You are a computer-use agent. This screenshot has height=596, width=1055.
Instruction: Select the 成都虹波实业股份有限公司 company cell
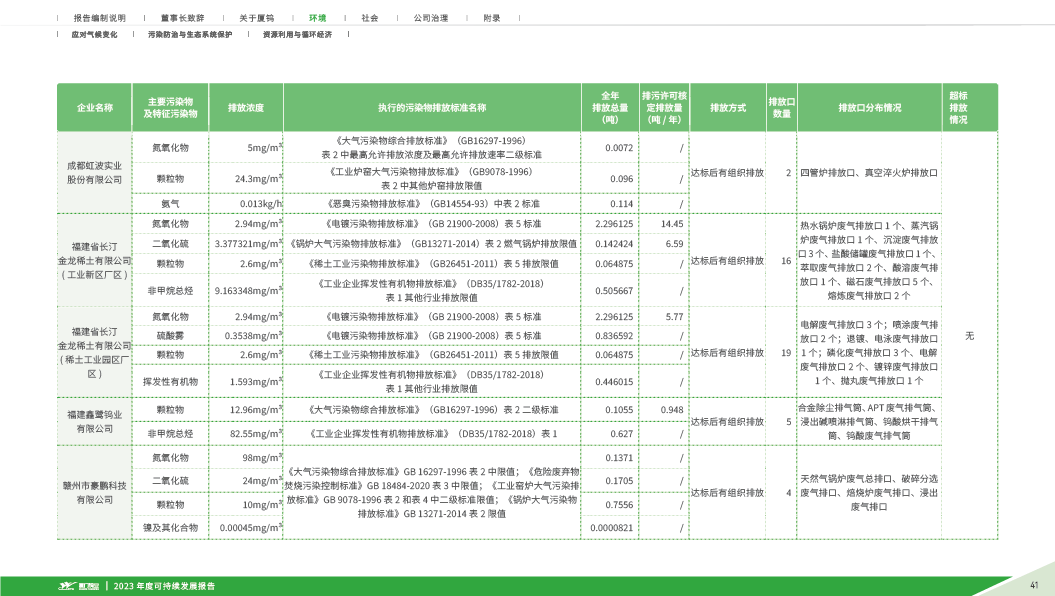click(x=95, y=172)
